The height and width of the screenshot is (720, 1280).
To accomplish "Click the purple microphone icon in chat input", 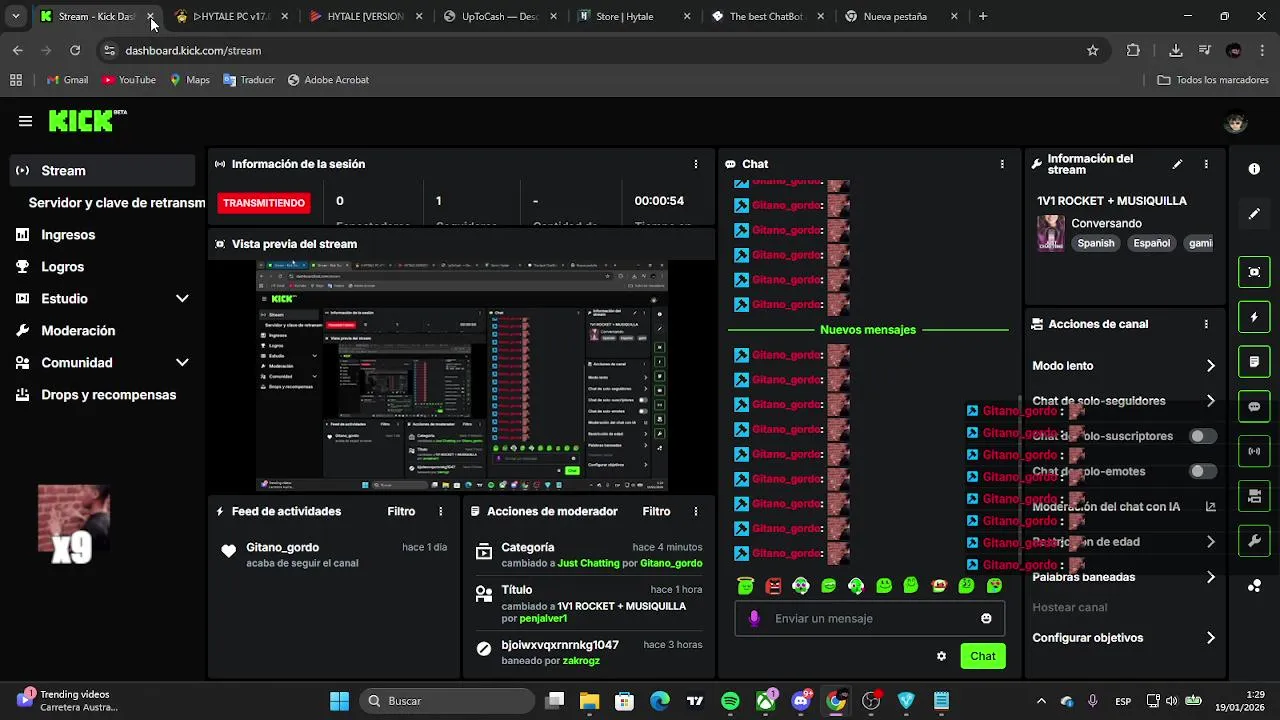I will coord(754,618).
